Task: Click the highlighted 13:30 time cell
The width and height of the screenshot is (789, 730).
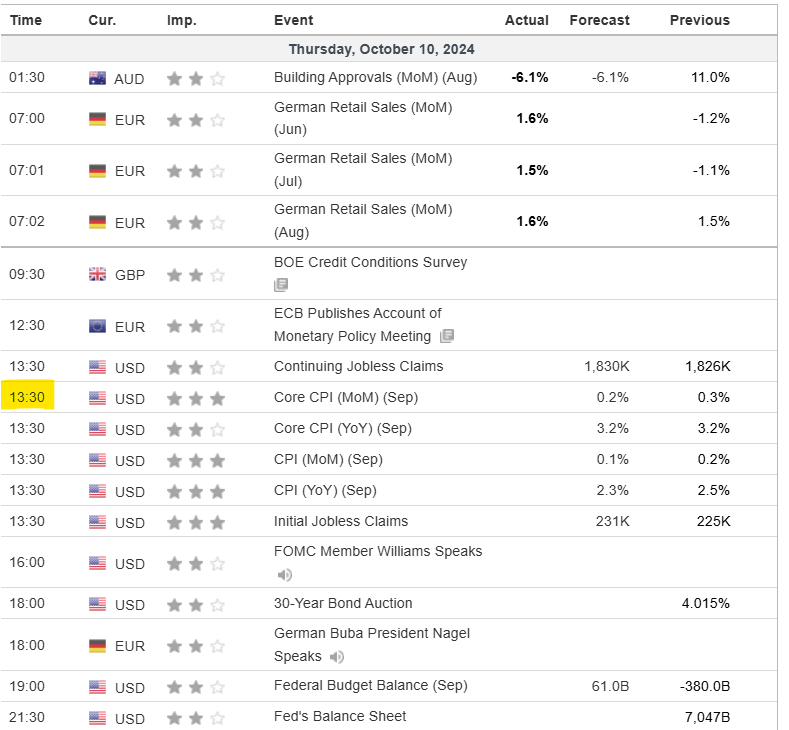Action: click(27, 398)
